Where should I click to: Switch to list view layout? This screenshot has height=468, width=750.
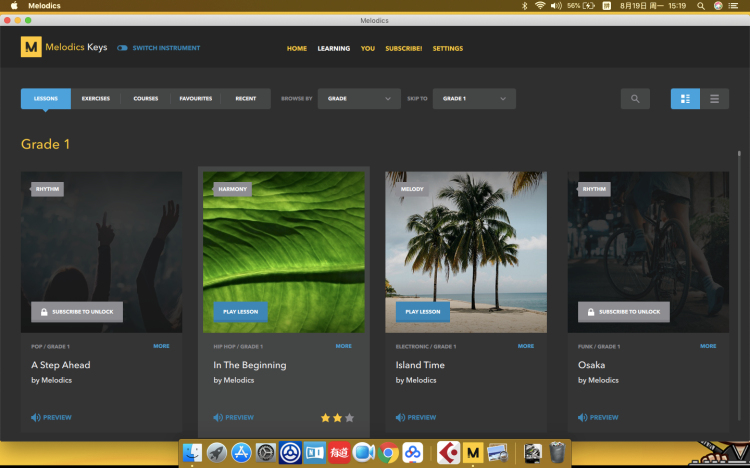pyautogui.click(x=714, y=99)
